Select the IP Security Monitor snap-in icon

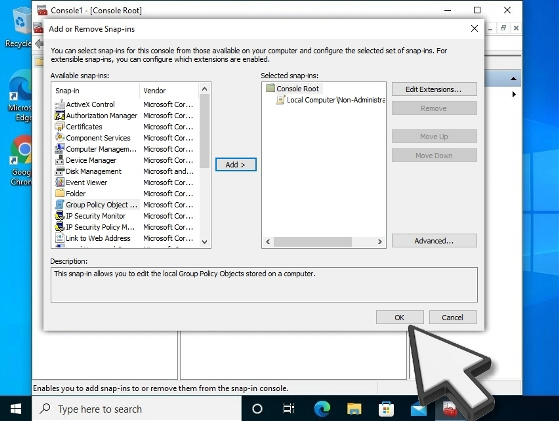coord(60,216)
